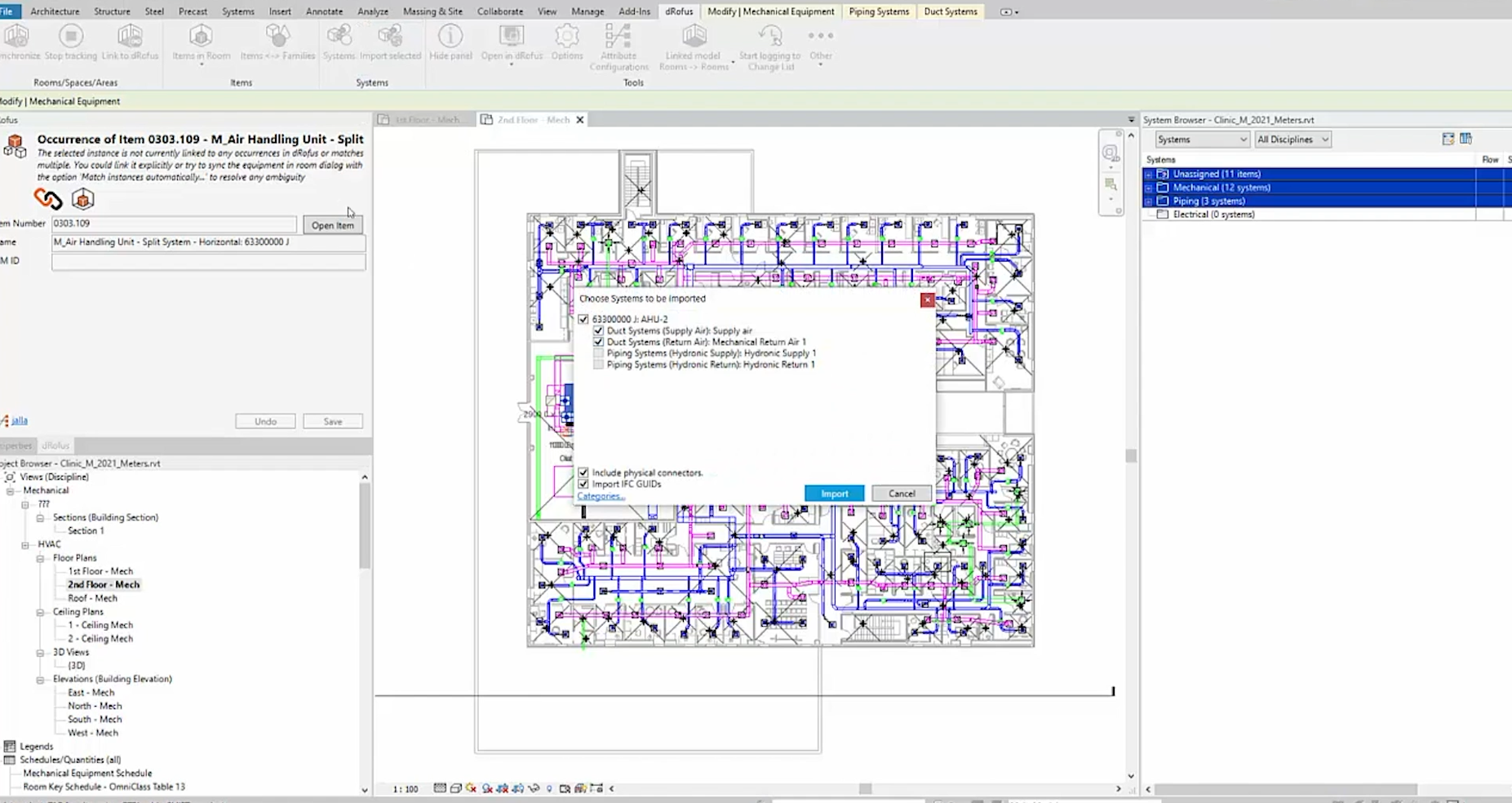
Task: Toggle the 63300000 J: AHU-2 checkbox
Action: click(583, 319)
